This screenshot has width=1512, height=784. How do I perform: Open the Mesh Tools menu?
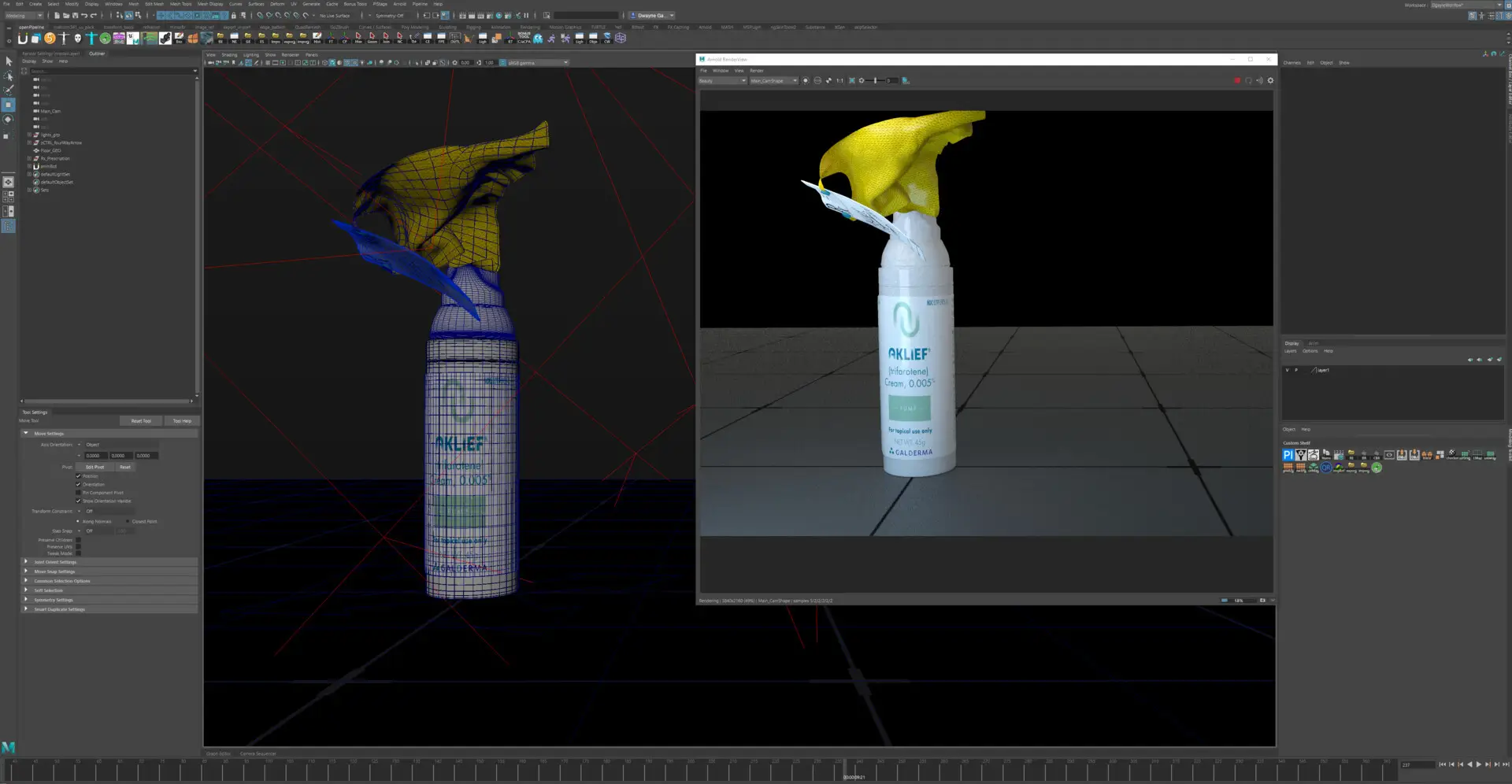click(180, 4)
